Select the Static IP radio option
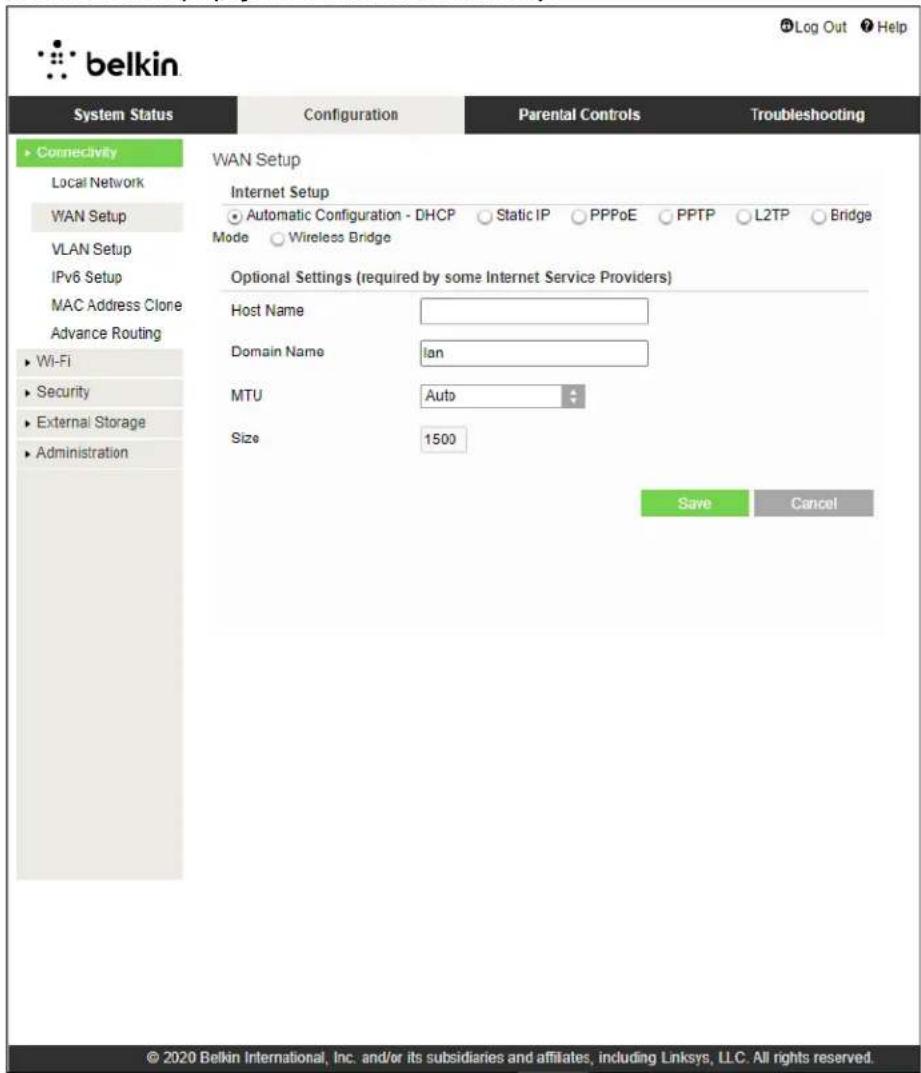The height and width of the screenshot is (1073, 921). (x=484, y=217)
